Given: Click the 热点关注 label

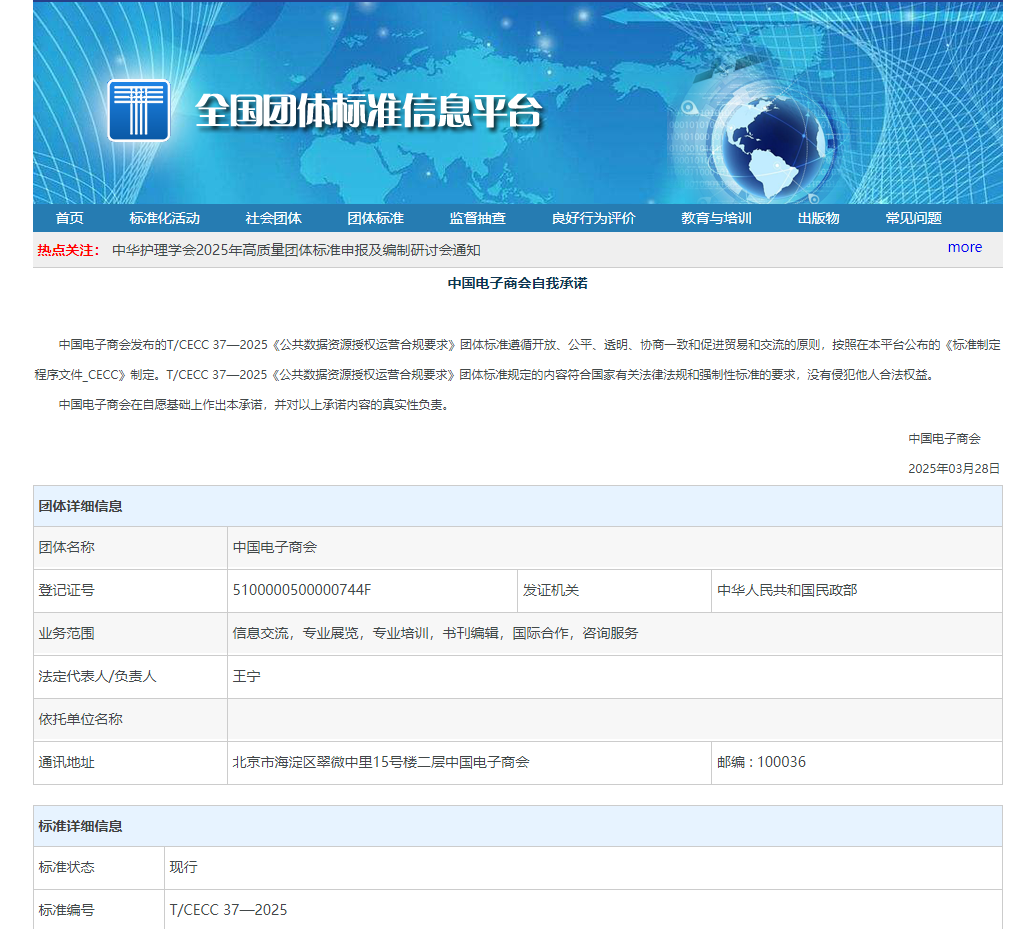Looking at the screenshot, I should (x=69, y=250).
